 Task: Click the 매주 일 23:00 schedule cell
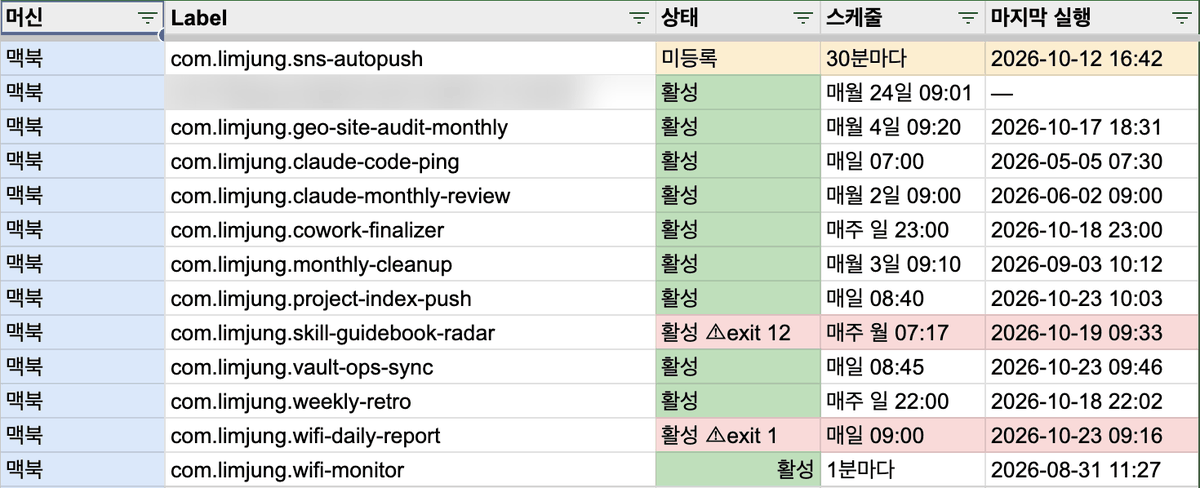coord(902,230)
